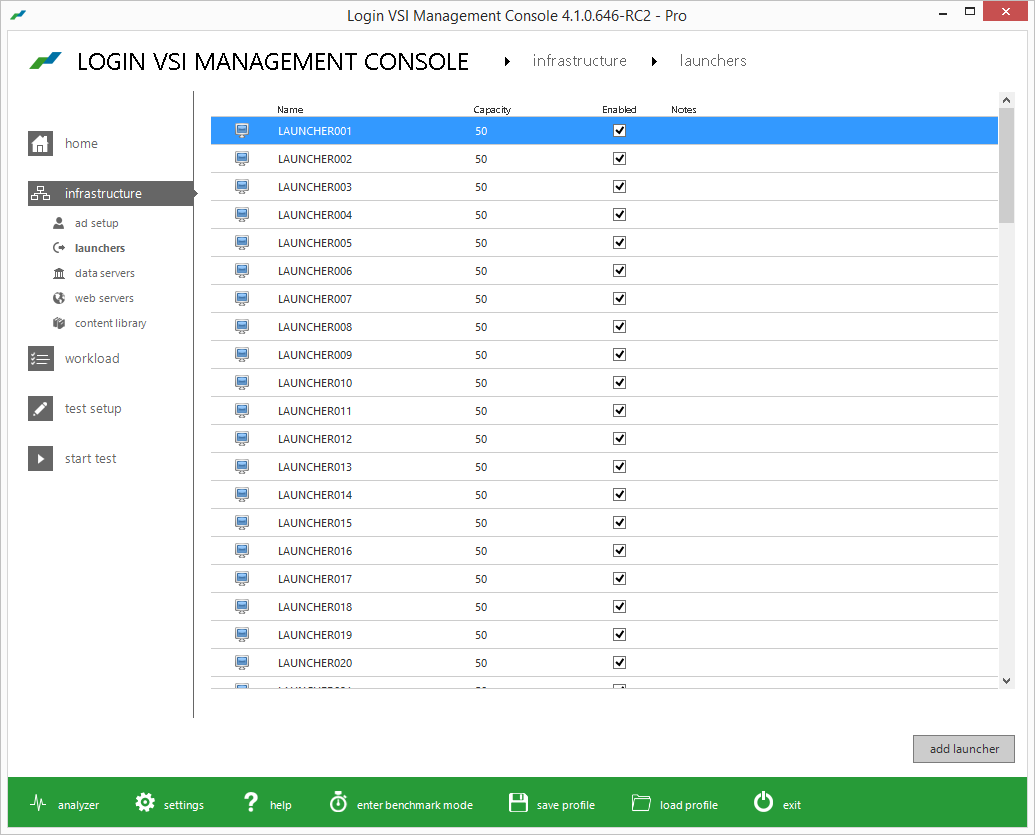Viewport: 1035px width, 835px height.
Task: Select the LAUNCHER006 name cell
Action: point(315,271)
